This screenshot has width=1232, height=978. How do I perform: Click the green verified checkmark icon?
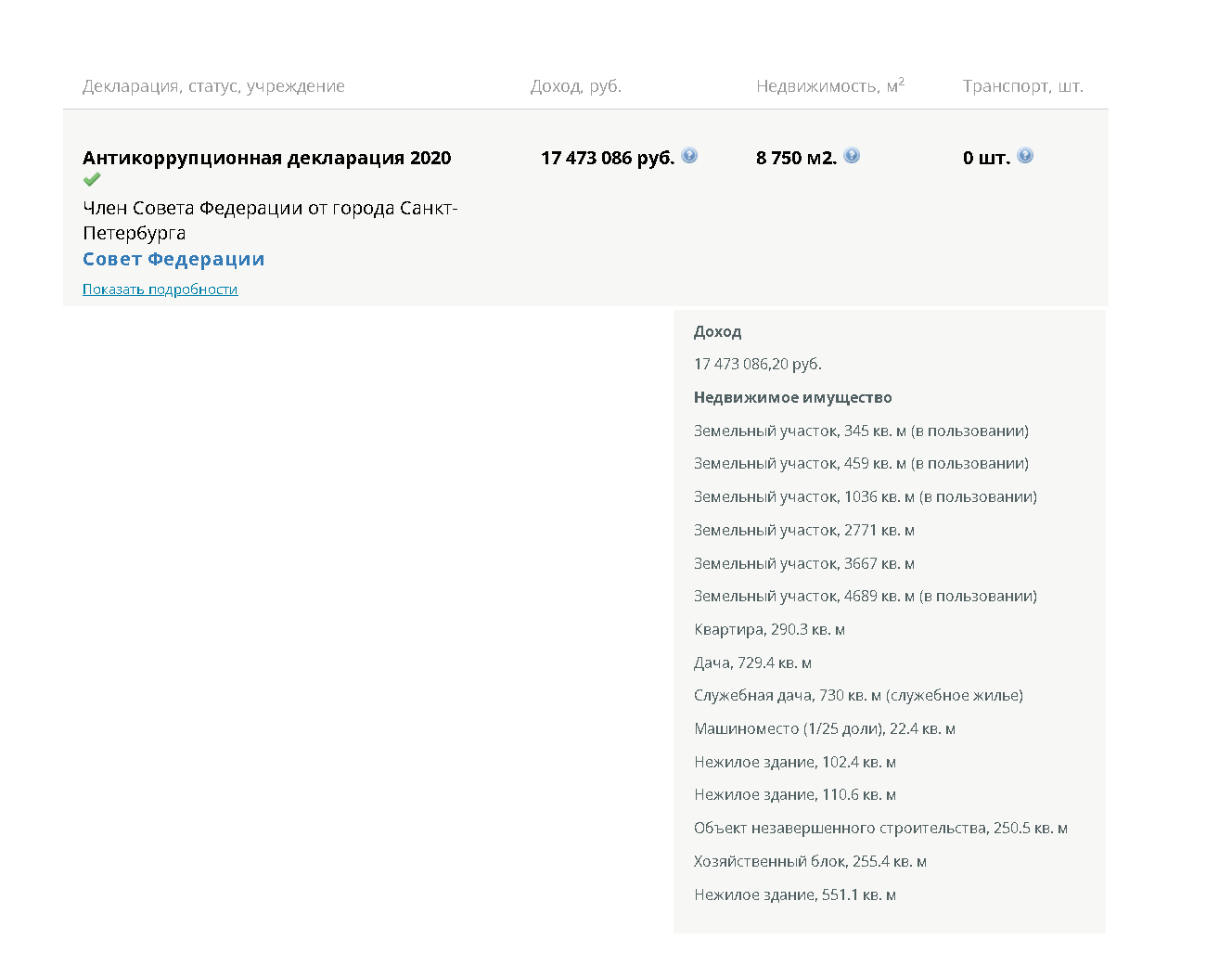(92, 180)
